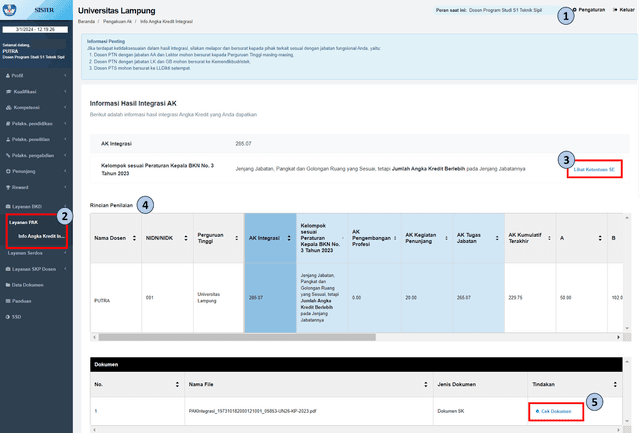Sort documents by Tindakan column
Screen dimensions: 640x433
615,384
